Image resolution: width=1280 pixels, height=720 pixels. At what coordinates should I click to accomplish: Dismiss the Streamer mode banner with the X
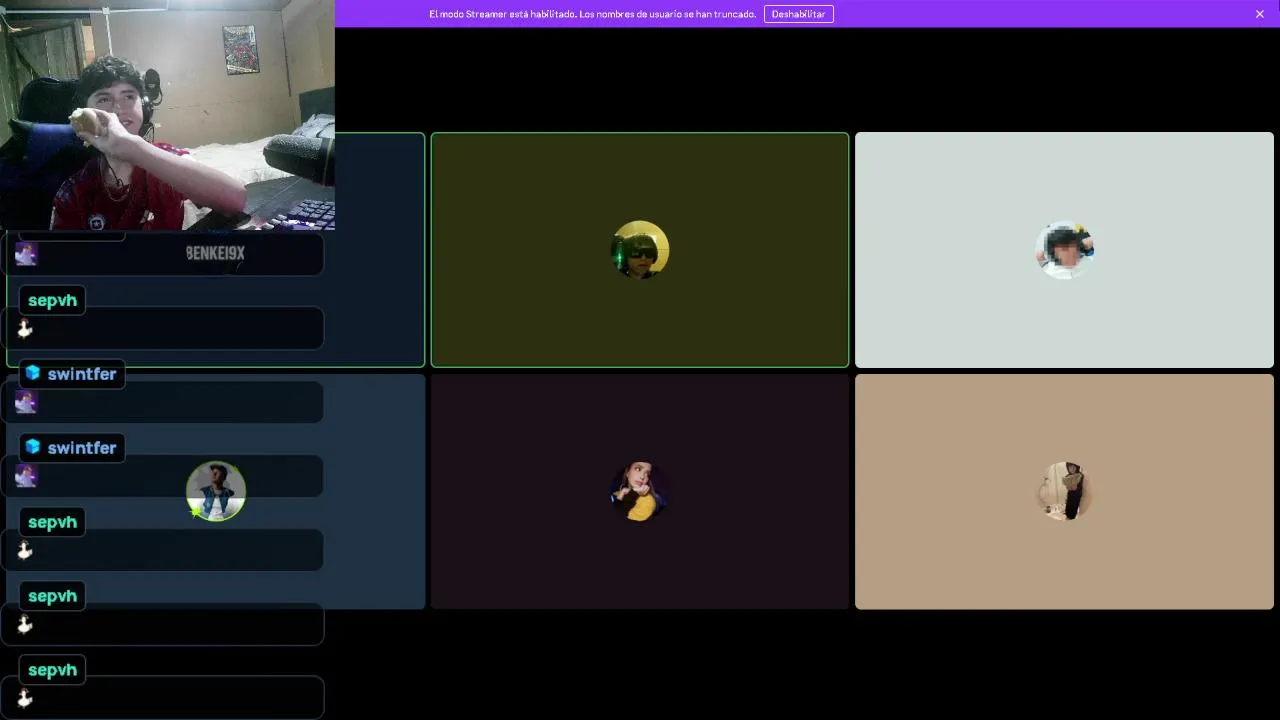(x=1260, y=14)
